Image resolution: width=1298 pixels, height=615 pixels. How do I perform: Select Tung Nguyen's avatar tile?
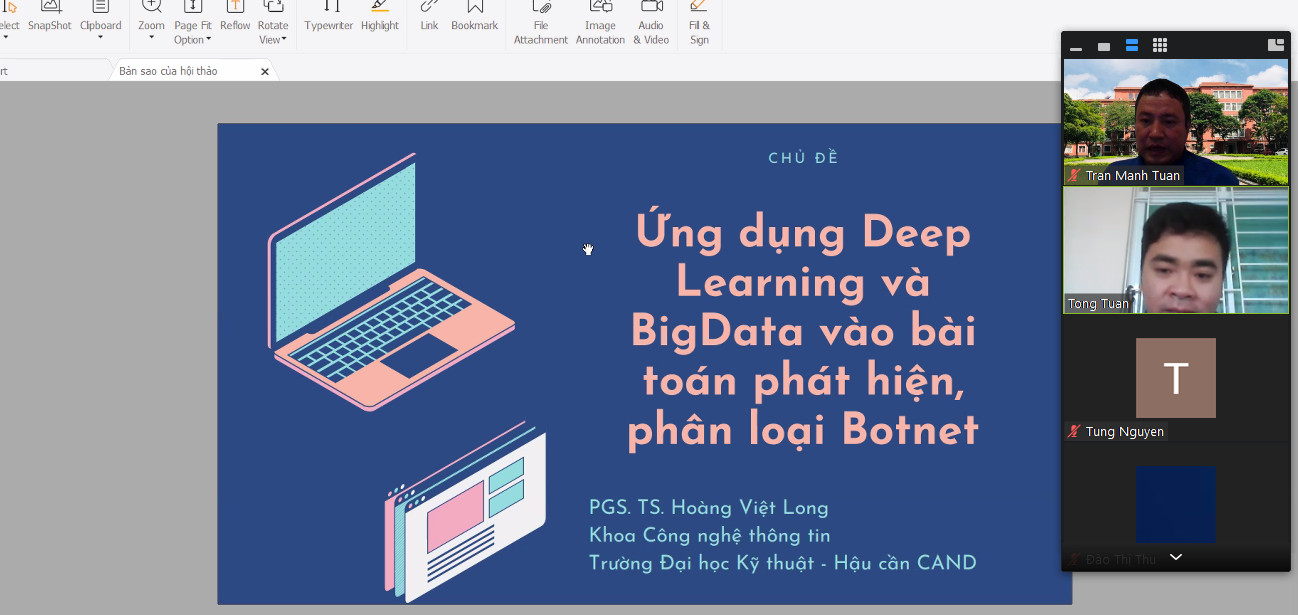point(1175,378)
